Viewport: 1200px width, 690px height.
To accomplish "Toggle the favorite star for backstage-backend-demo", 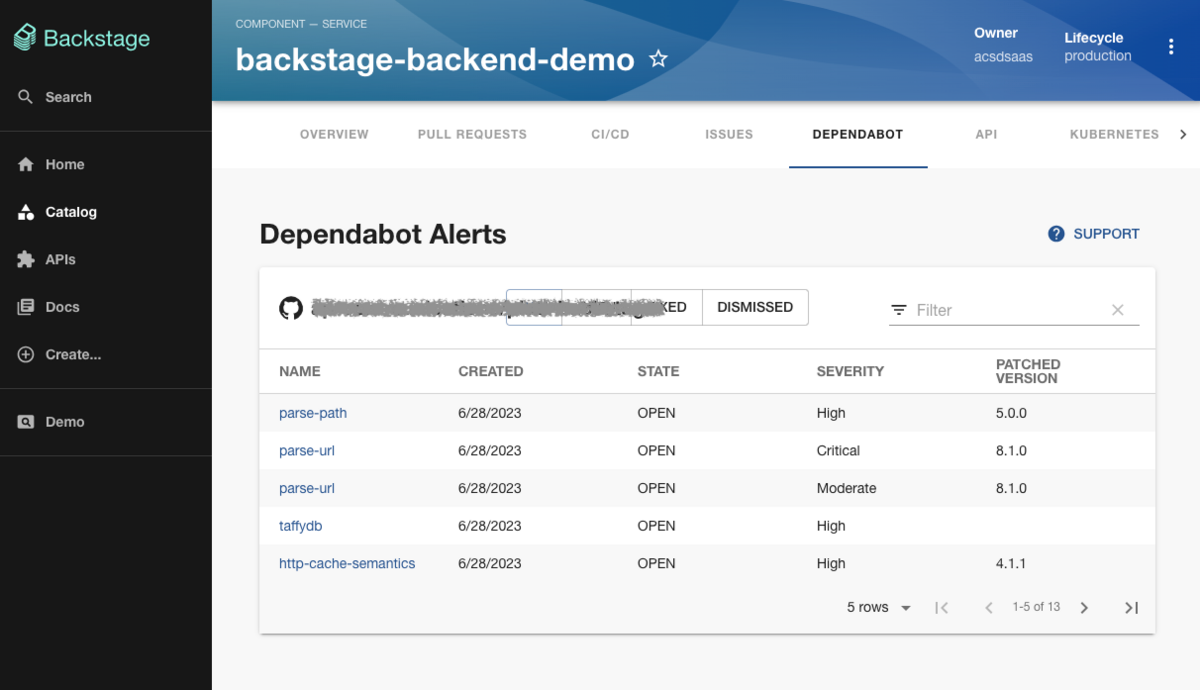I will pyautogui.click(x=658, y=59).
